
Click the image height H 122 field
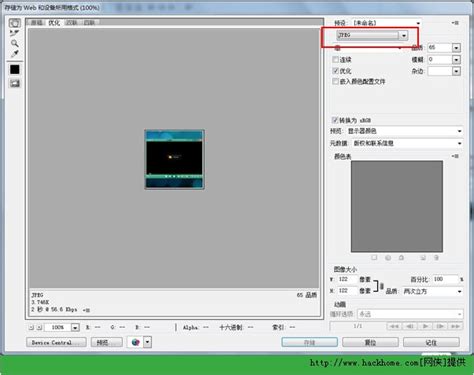tap(347, 291)
